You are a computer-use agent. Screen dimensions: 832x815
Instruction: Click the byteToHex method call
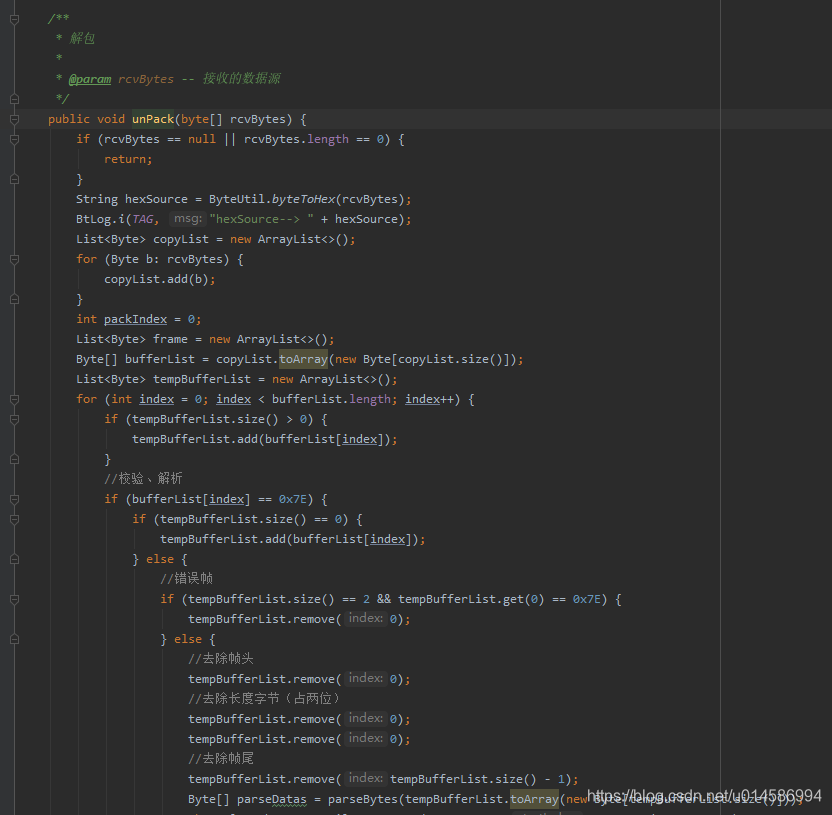point(304,199)
